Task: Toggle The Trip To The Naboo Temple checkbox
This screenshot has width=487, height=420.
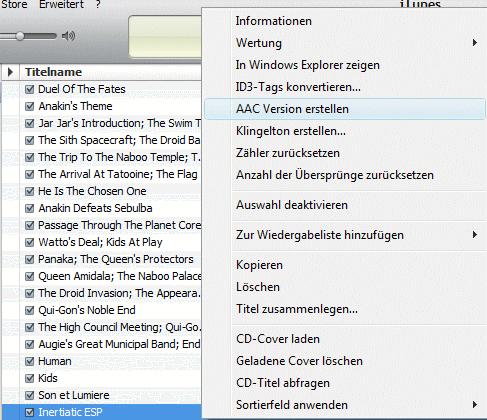Action: (x=30, y=157)
